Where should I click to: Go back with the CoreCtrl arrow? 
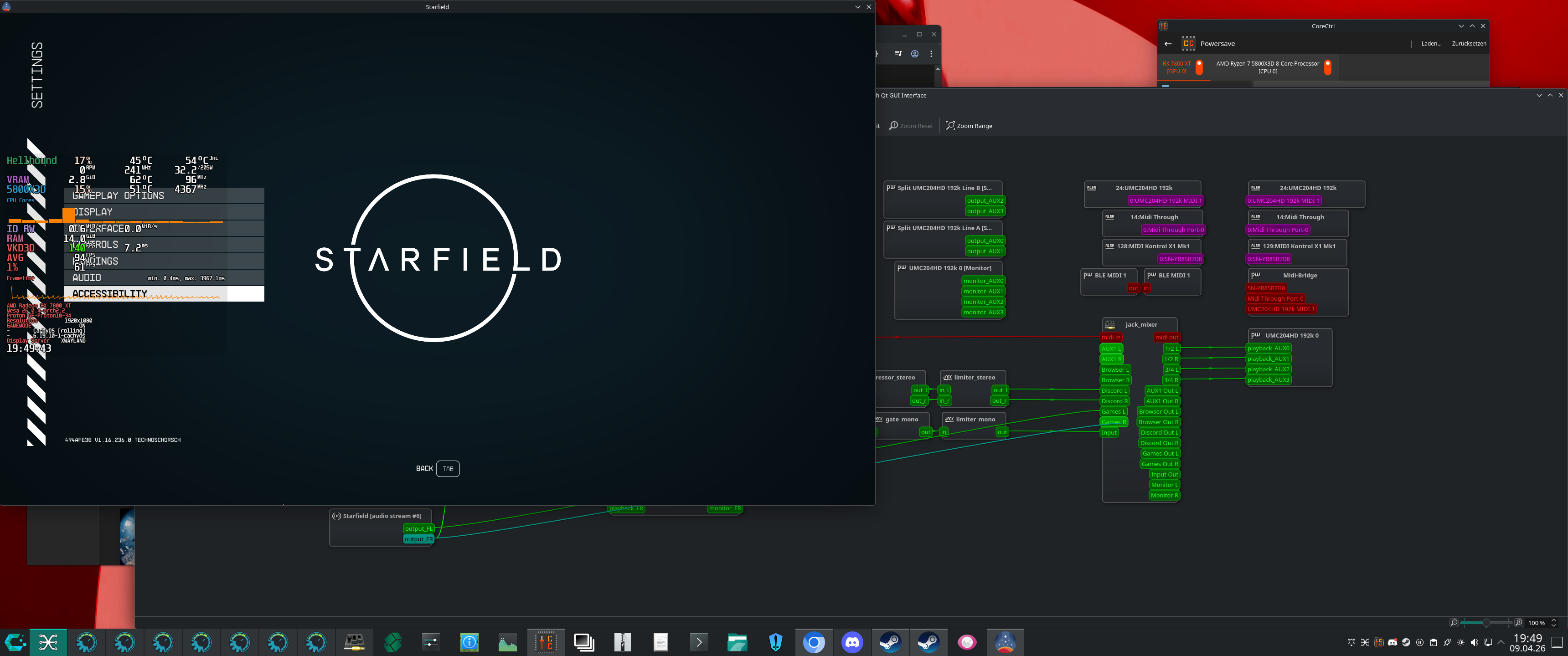[x=1167, y=44]
